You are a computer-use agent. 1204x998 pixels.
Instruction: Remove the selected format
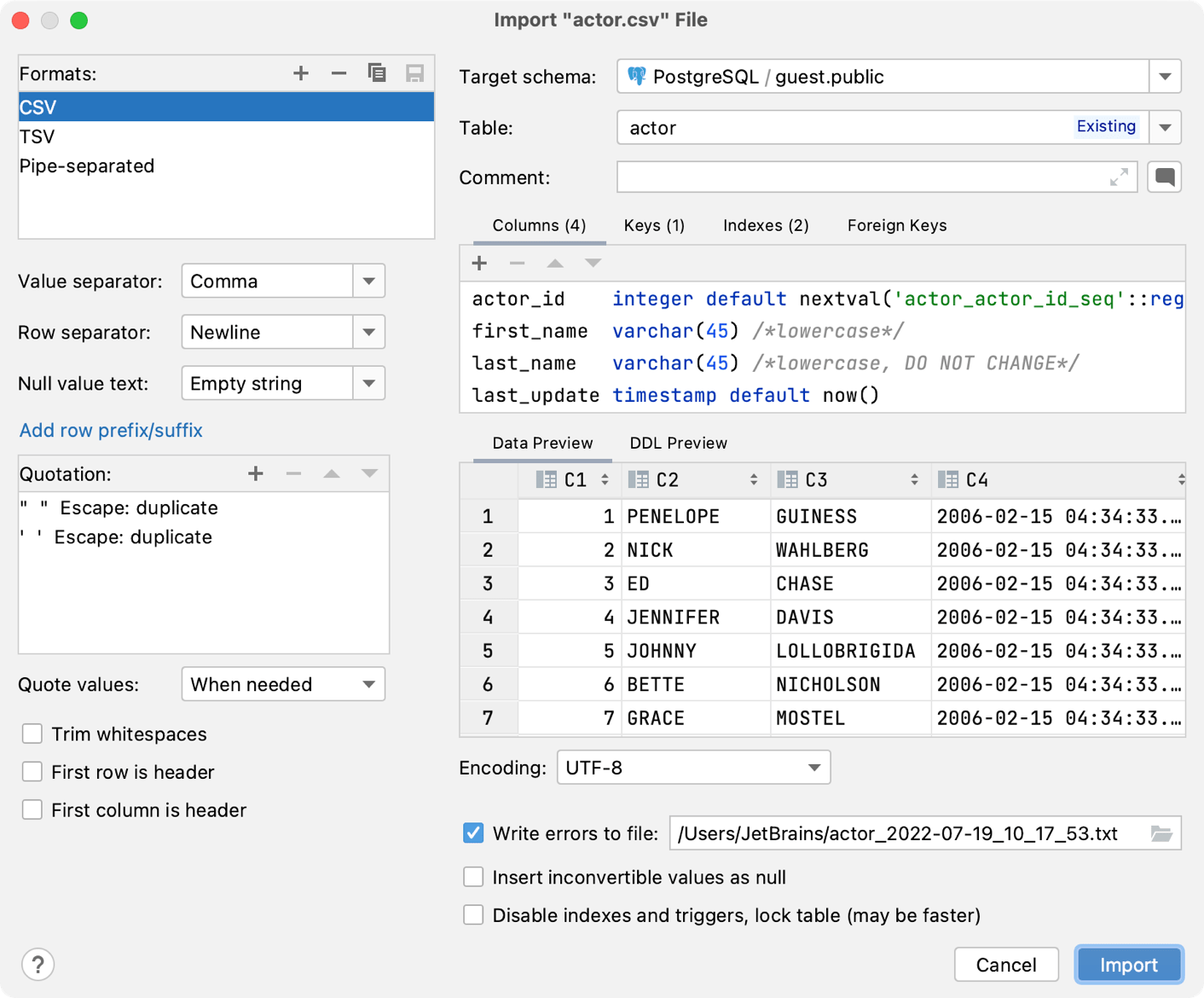tap(339, 73)
